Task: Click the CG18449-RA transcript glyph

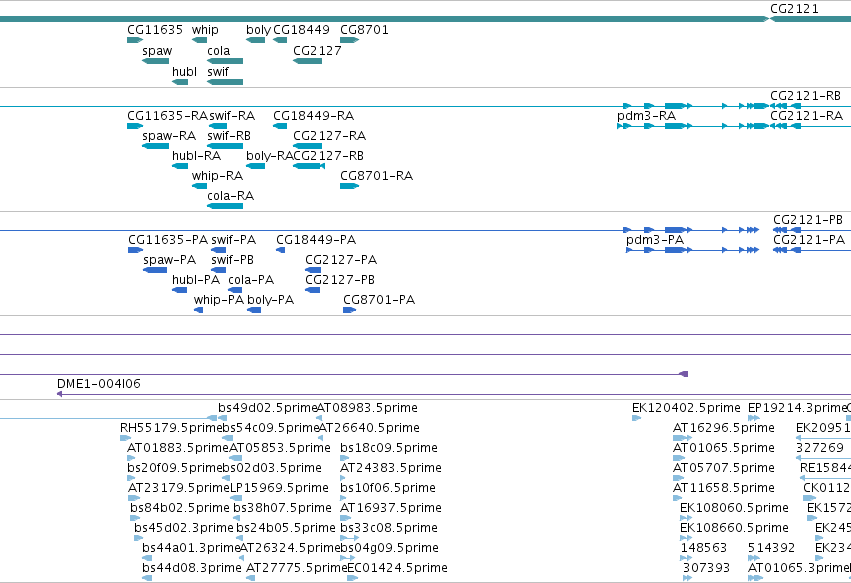Action: pyautogui.click(x=280, y=126)
